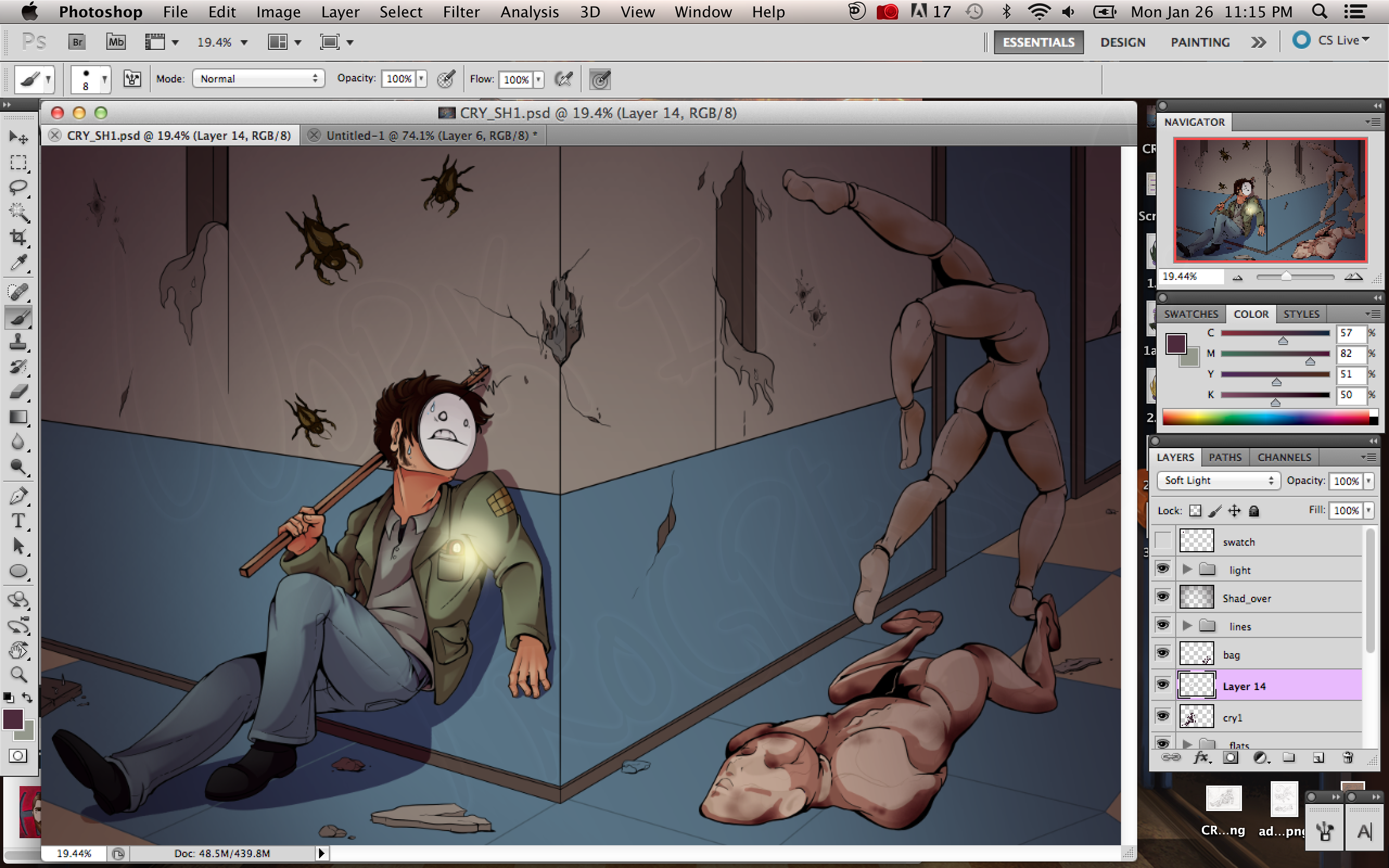Switch to the PAINTING workspace
This screenshot has width=1389, height=868.
(1200, 42)
